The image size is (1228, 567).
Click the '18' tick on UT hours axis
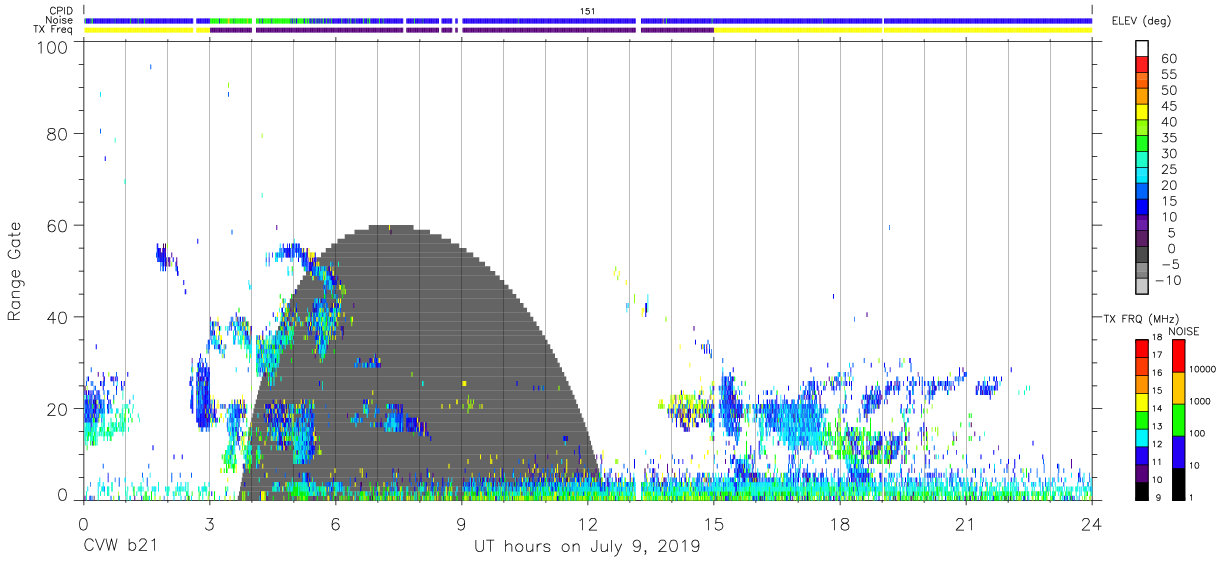[839, 523]
